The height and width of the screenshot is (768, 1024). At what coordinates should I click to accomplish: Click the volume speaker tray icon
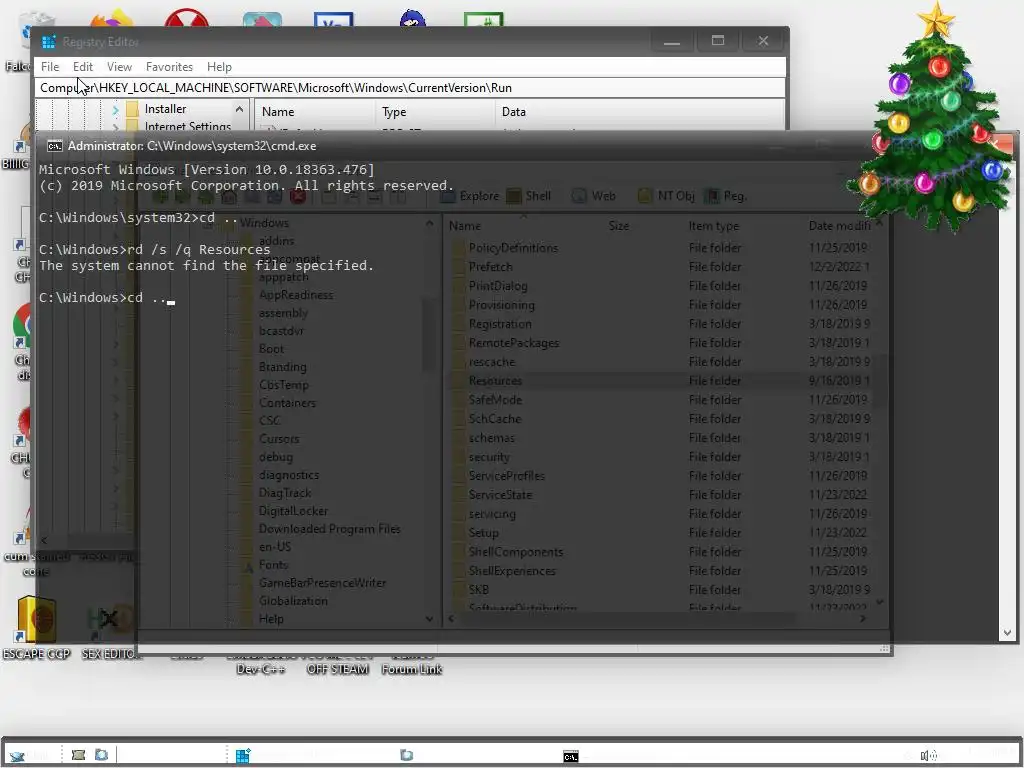928,756
